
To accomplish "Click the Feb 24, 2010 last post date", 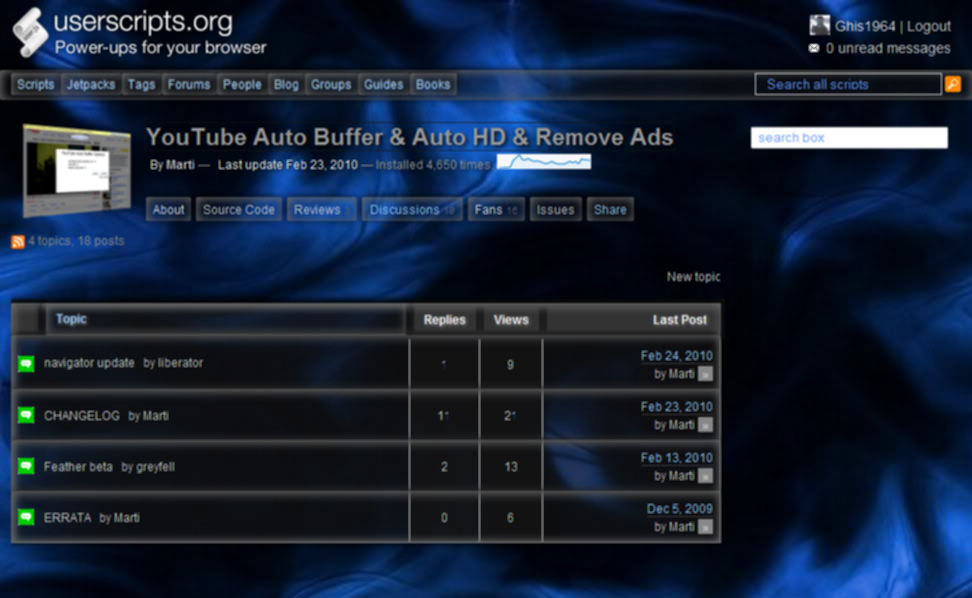I will pos(676,356).
